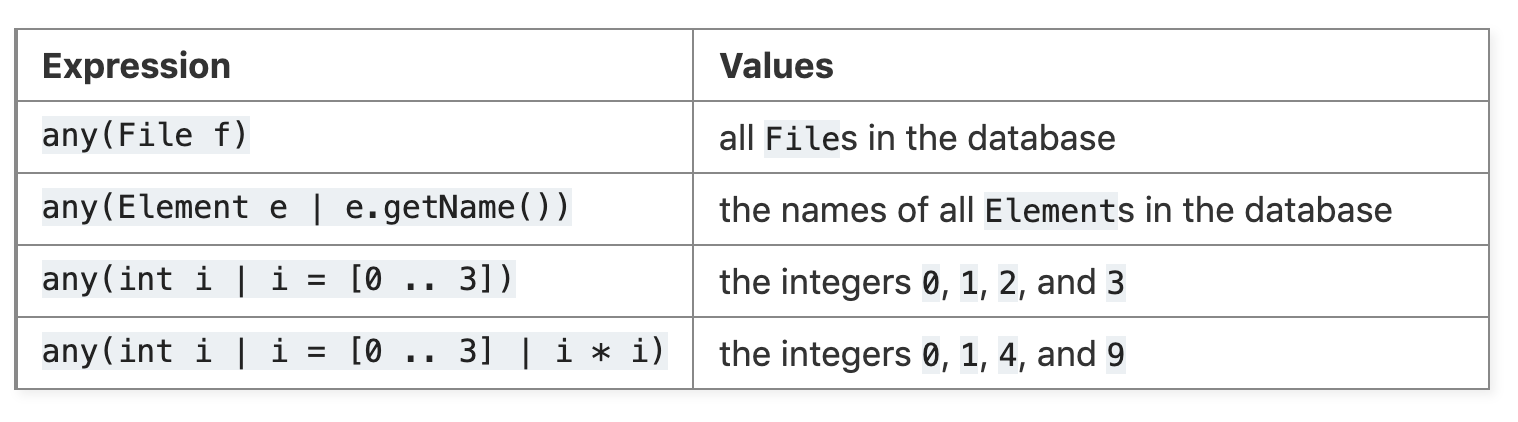Click the inline code word Files
Screen dimensions: 1518x422
click(802, 138)
